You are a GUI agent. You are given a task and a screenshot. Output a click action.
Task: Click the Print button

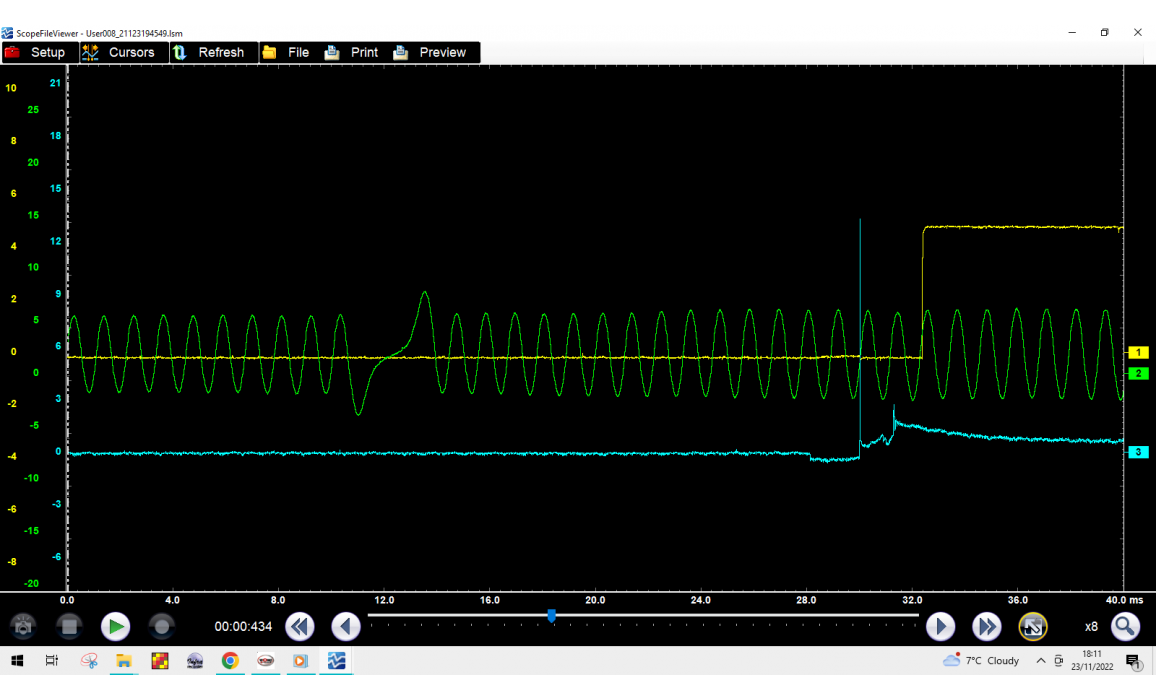[x=352, y=52]
